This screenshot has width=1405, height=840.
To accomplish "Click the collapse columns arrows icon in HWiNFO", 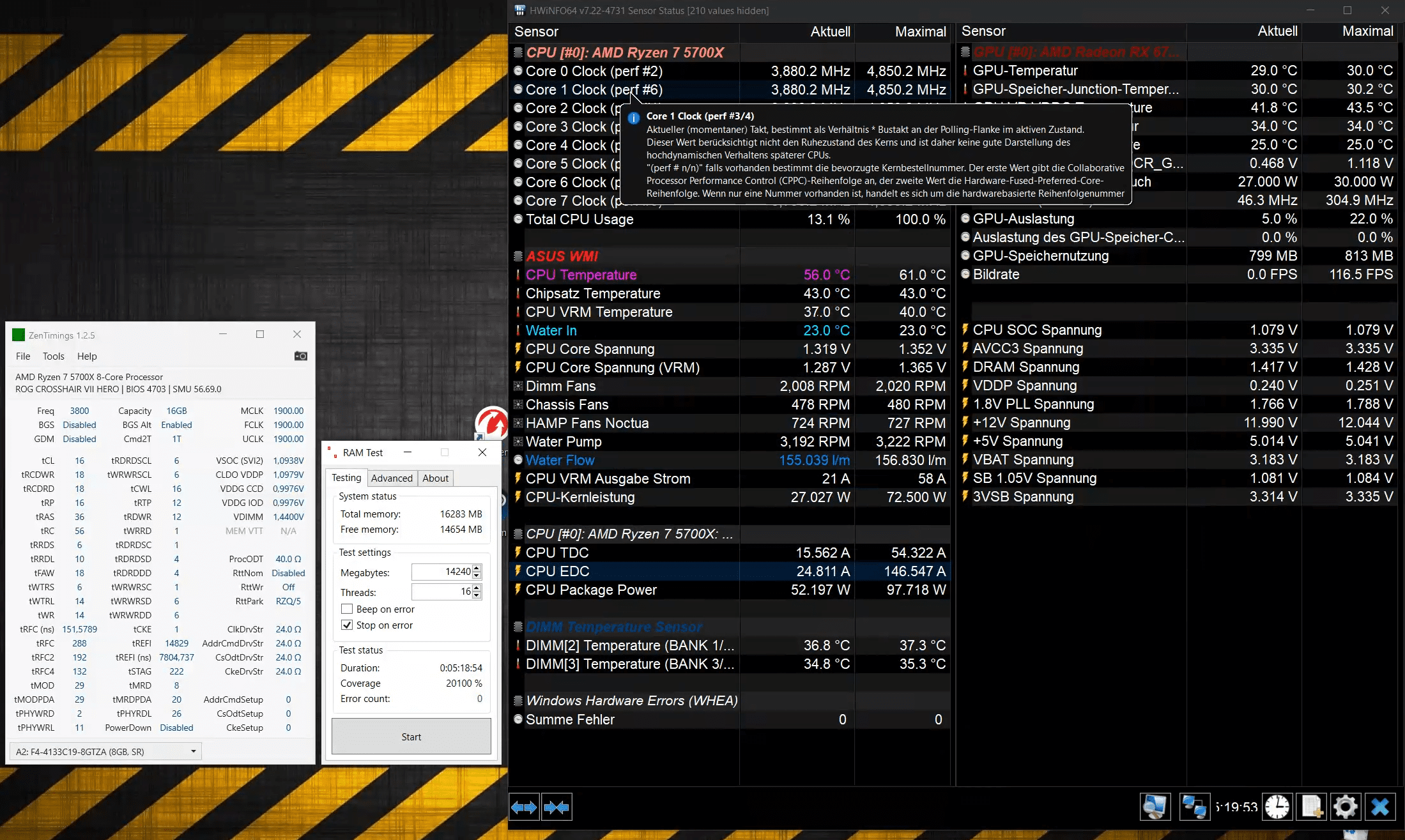I will coord(556,807).
